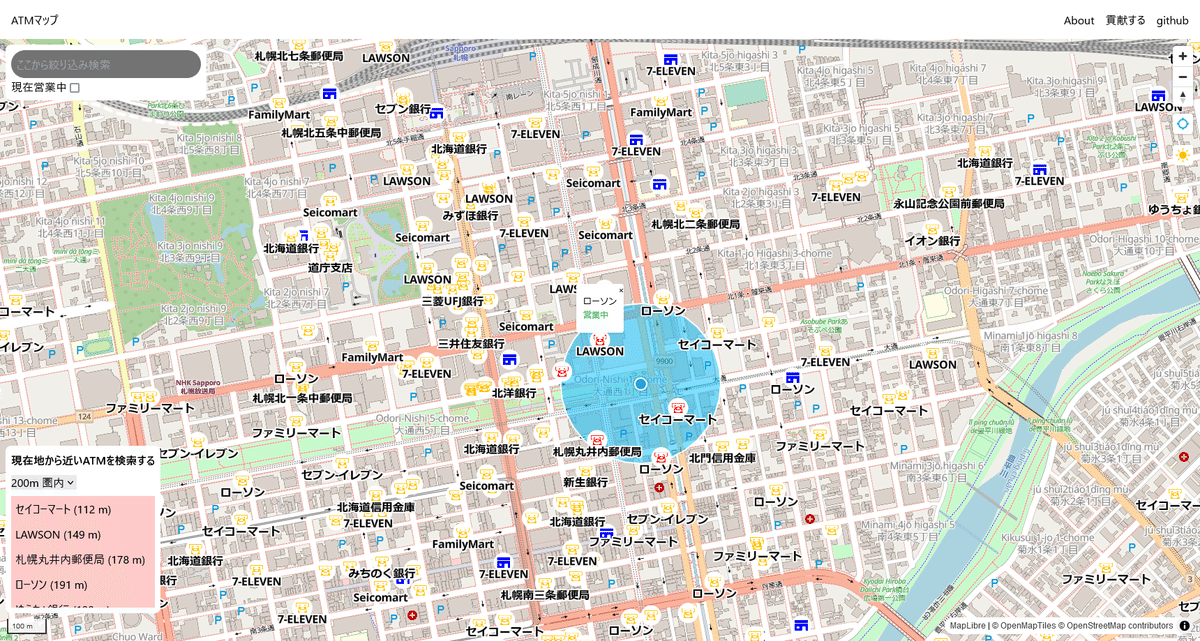1200x641 pixels.
Task: Open the ATMマップ home link
Action: [x=35, y=20]
